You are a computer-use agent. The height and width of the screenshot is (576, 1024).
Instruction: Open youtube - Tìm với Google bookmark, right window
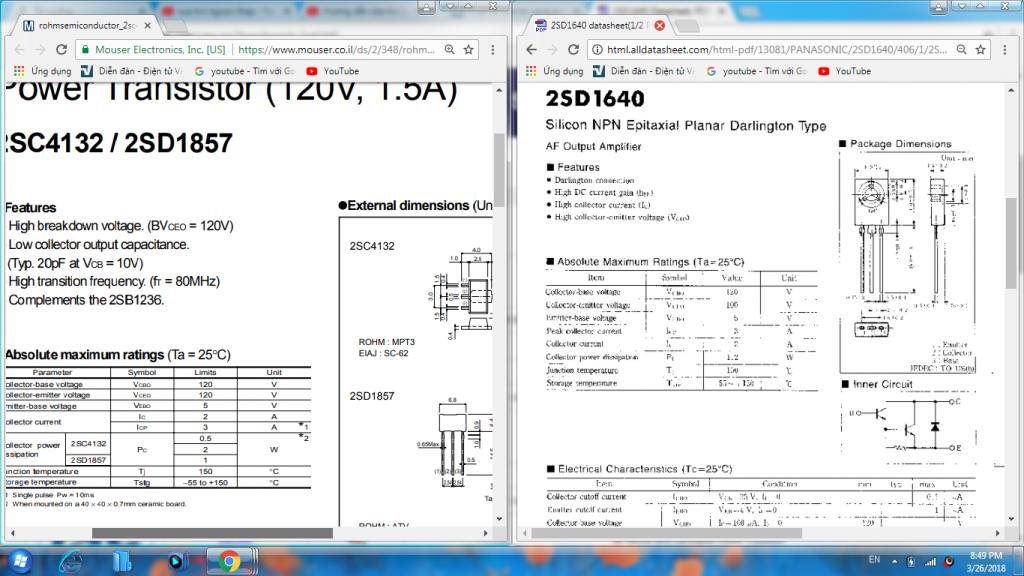coord(757,71)
